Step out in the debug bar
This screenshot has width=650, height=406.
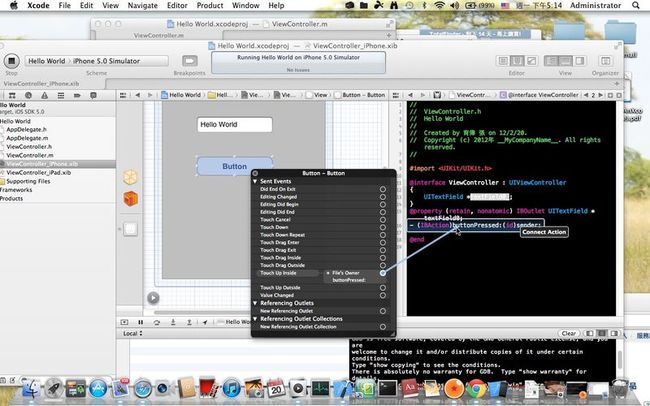(189, 322)
